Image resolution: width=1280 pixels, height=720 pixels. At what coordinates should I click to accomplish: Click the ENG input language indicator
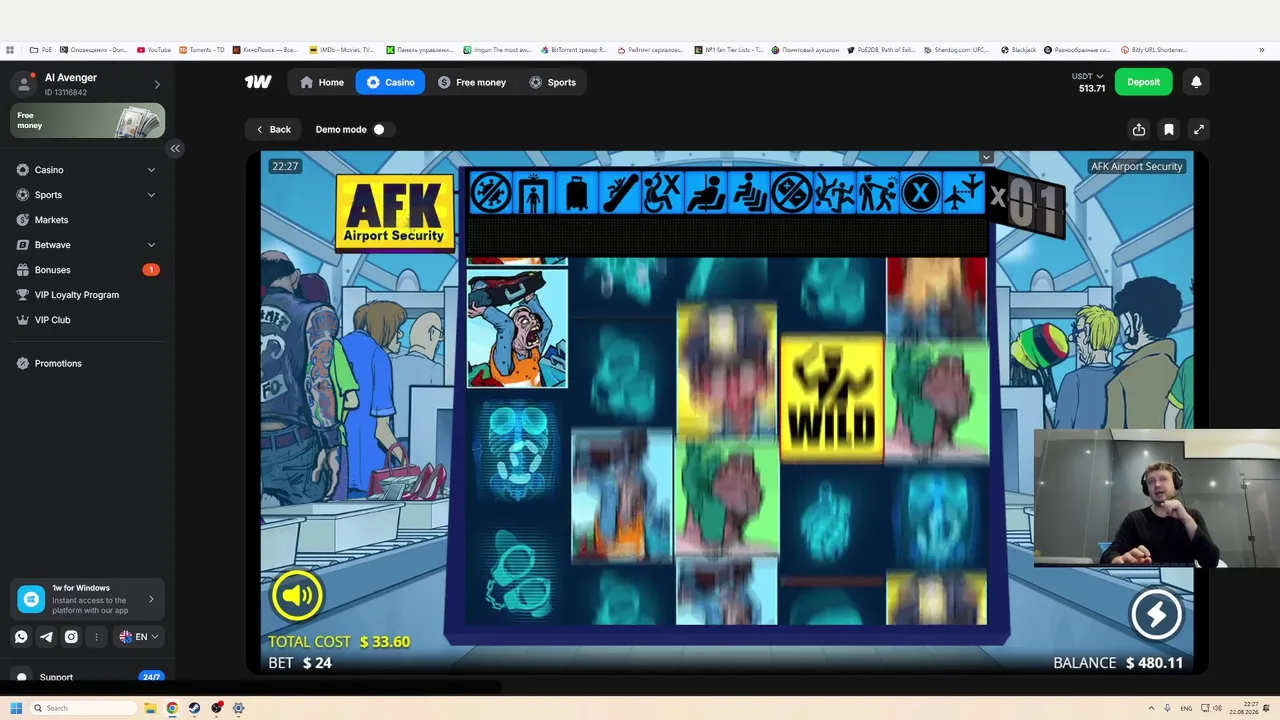click(1188, 708)
